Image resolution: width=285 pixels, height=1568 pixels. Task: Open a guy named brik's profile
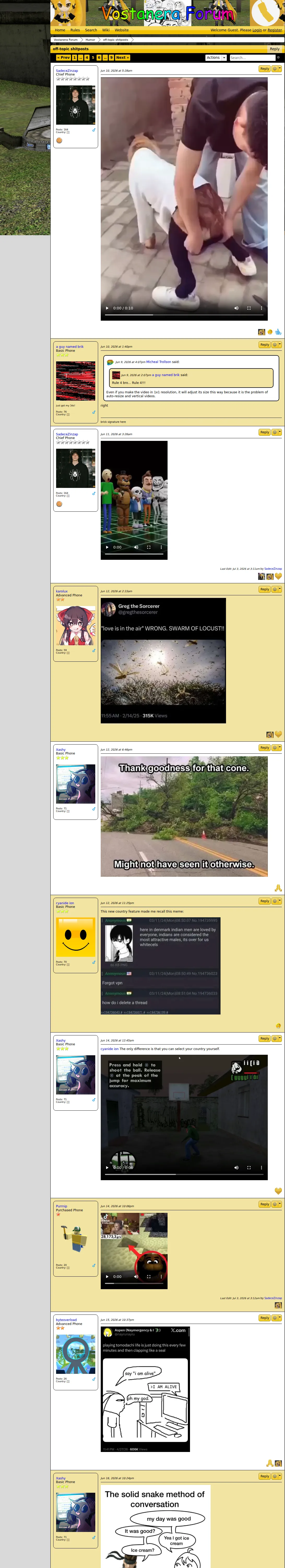coord(70,347)
